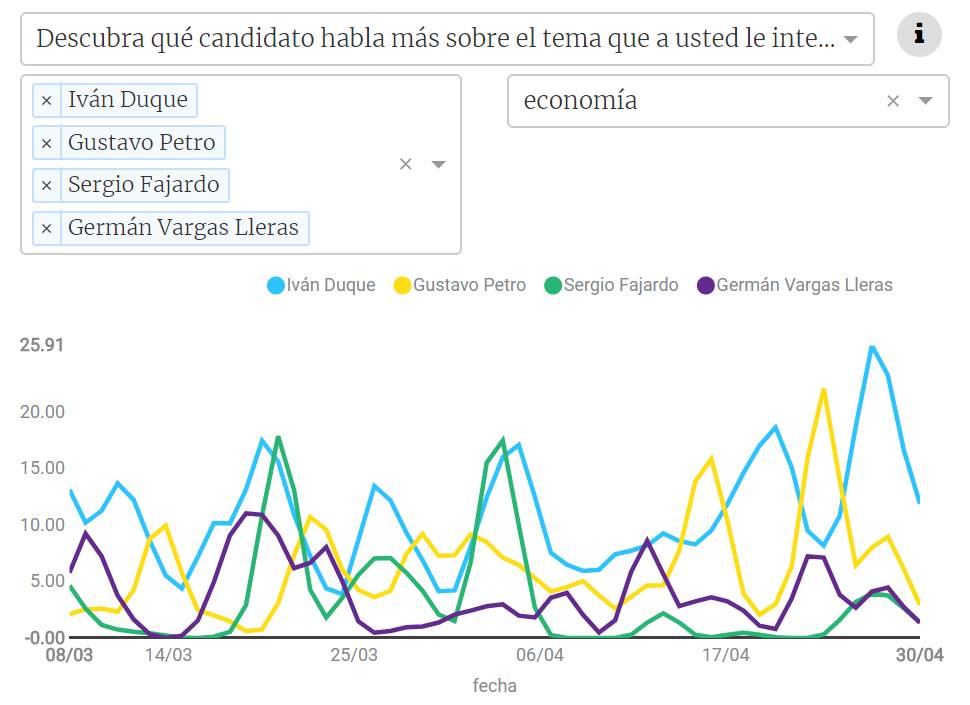Toggle Germán Vargas Lleras legend entry
Screen dimensions: 970x705
[804, 285]
